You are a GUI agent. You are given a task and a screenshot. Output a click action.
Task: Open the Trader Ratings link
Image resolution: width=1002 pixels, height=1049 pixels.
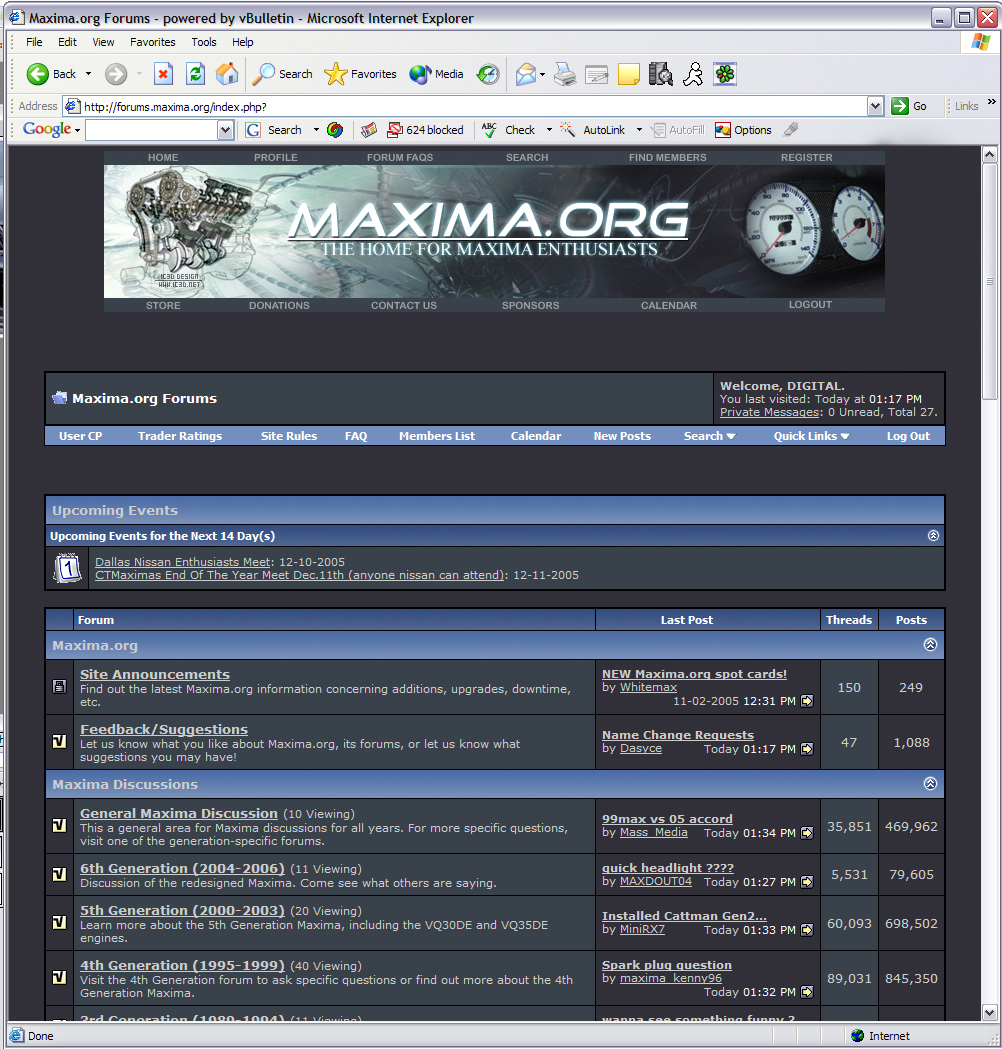coord(180,436)
